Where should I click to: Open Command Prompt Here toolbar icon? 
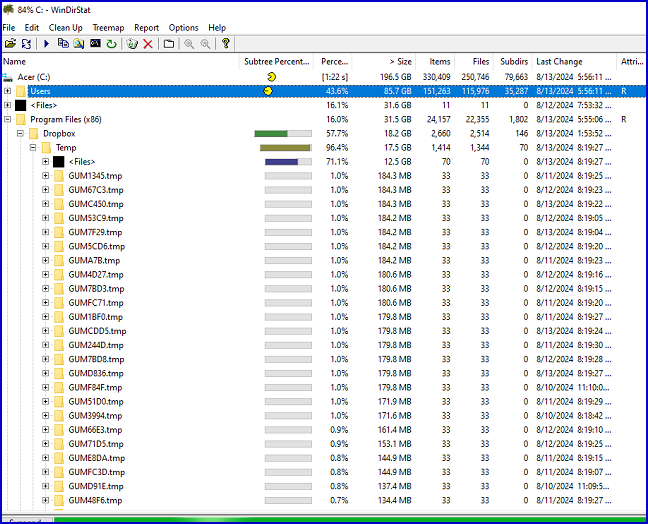(95, 44)
